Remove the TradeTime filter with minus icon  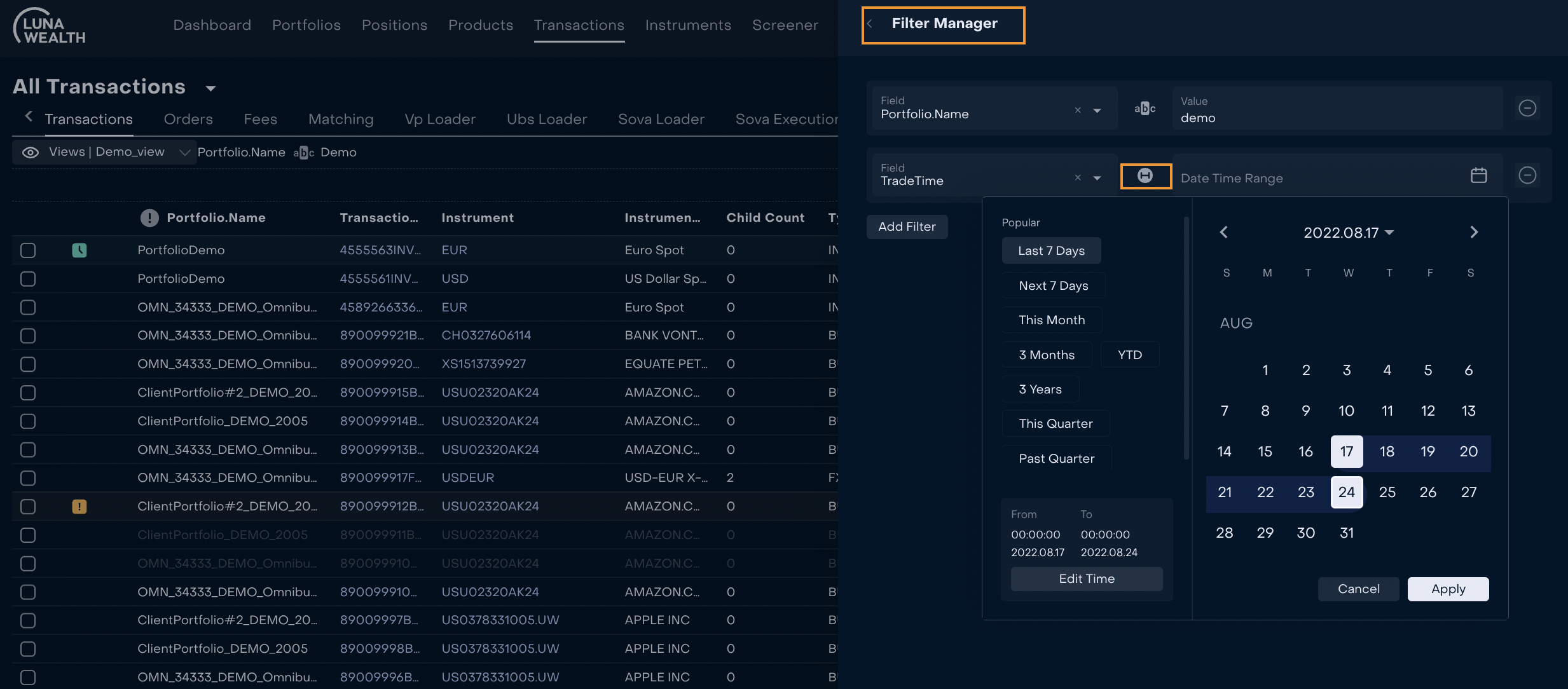1527,175
